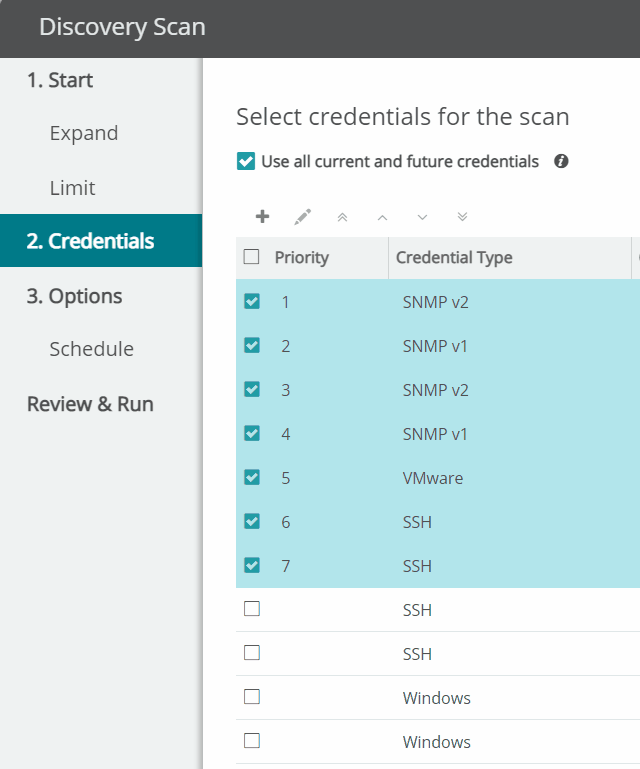
Task: Go to the 3. Options step
Action: tap(75, 296)
